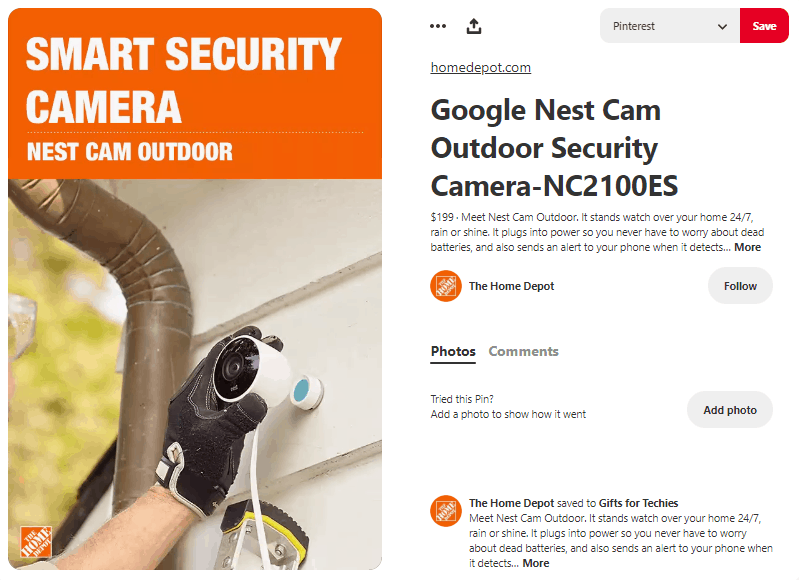Click the board selector chevron arrow

(x=722, y=27)
